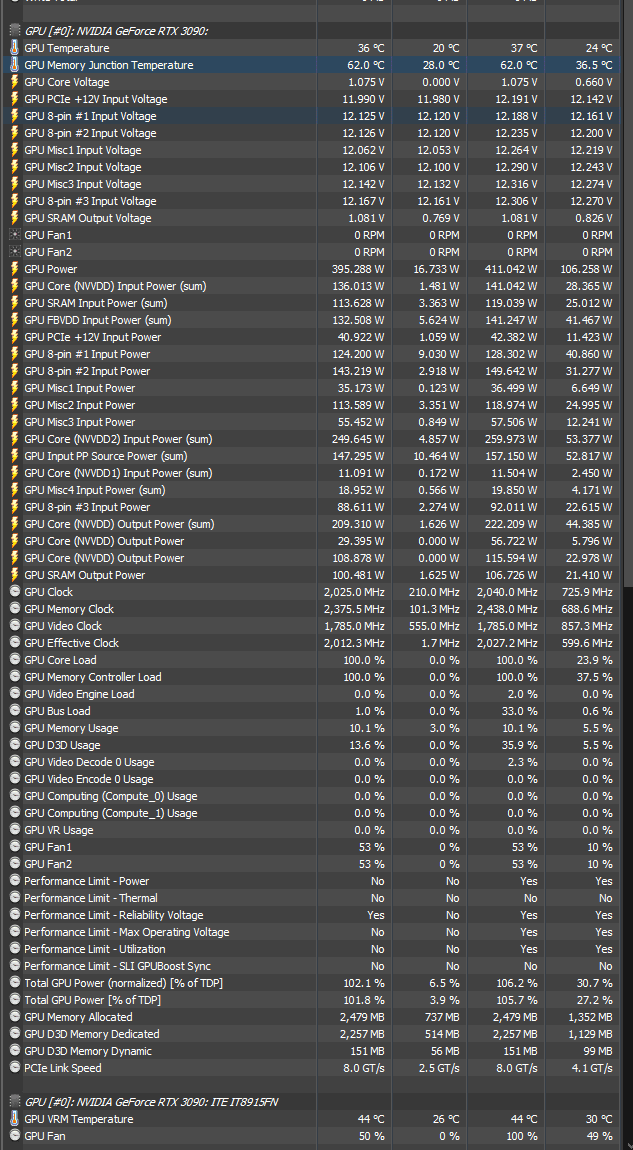
Task: Click round icon of Performance Limit - Thermal
Action: click(15, 898)
